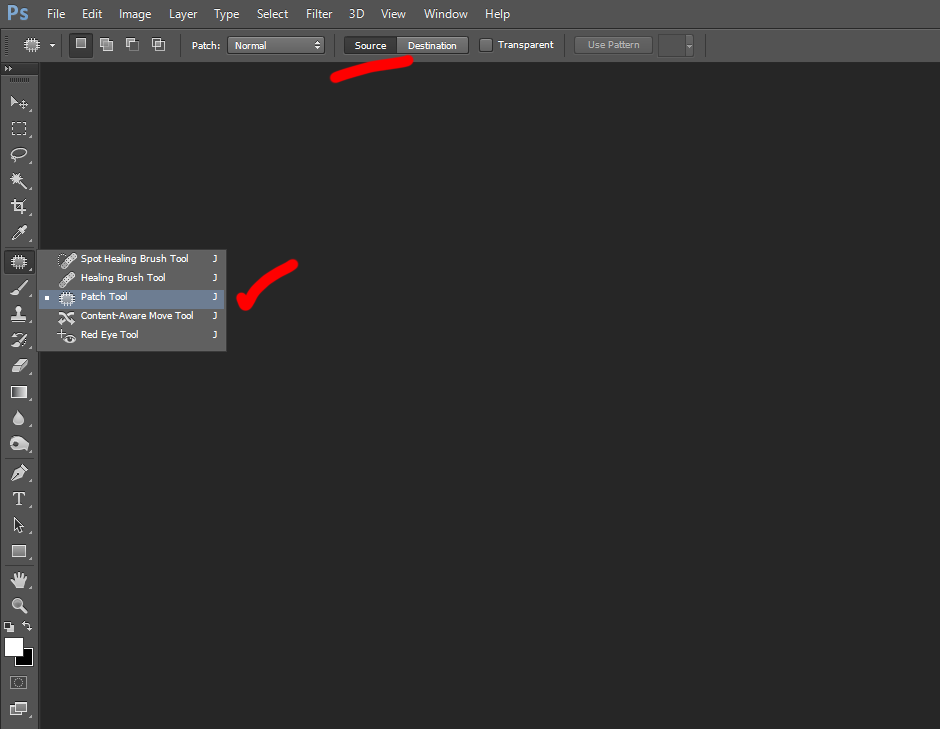Open the Patch Normal dropdown
The width and height of the screenshot is (940, 729).
point(276,44)
